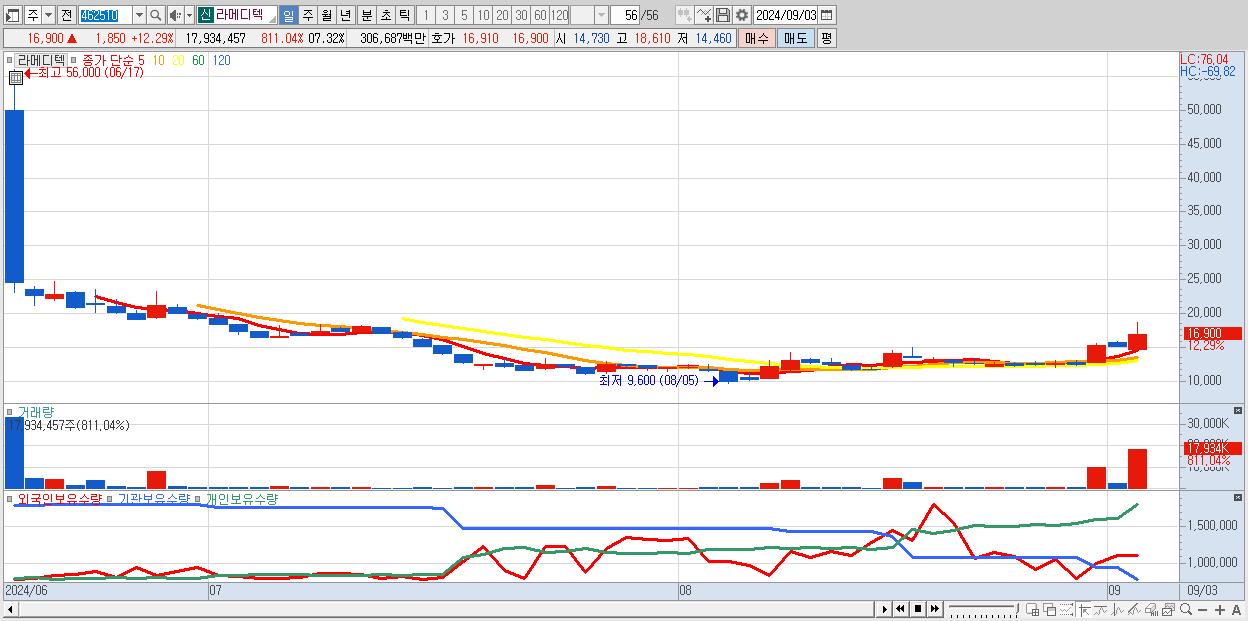Click the play button in the bottom bar
This screenshot has height=621, width=1248.
[885, 609]
